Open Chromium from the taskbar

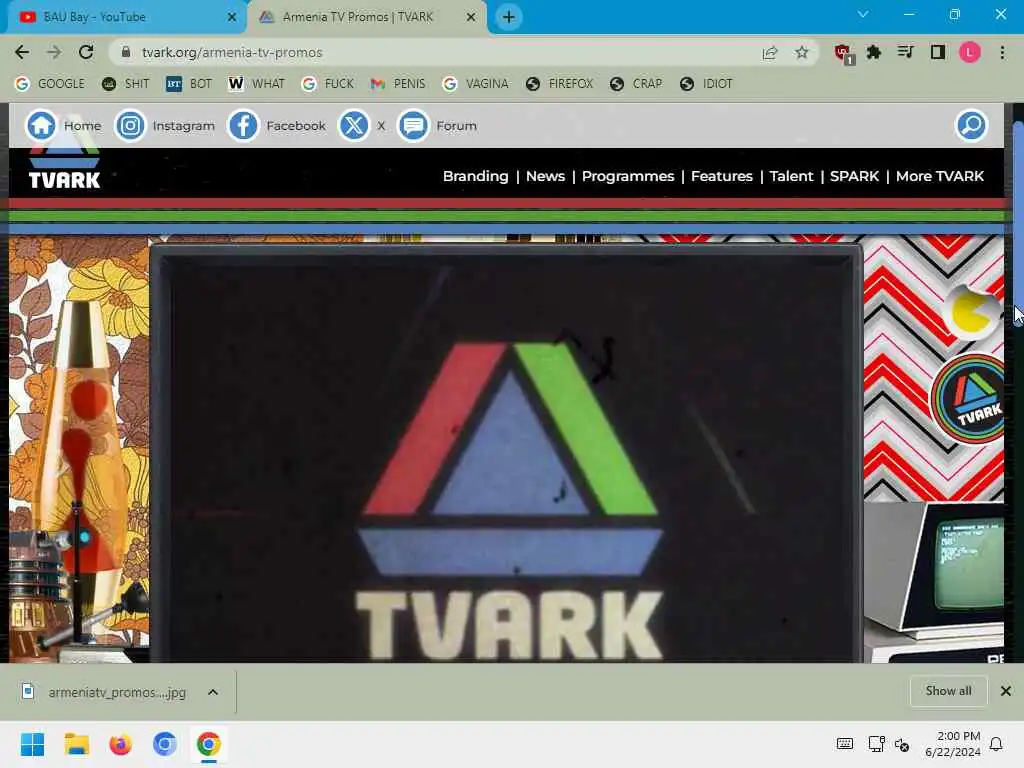[165, 744]
